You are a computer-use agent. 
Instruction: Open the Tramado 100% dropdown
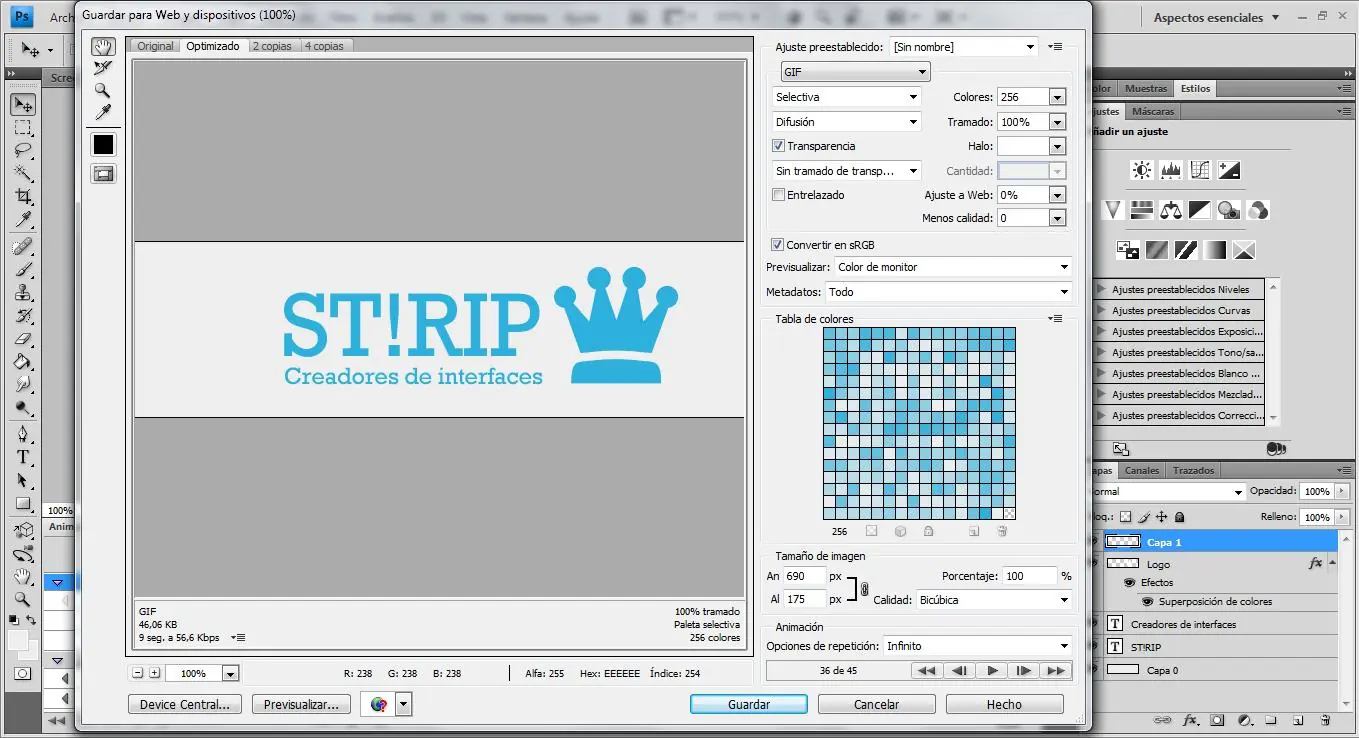click(x=1057, y=122)
